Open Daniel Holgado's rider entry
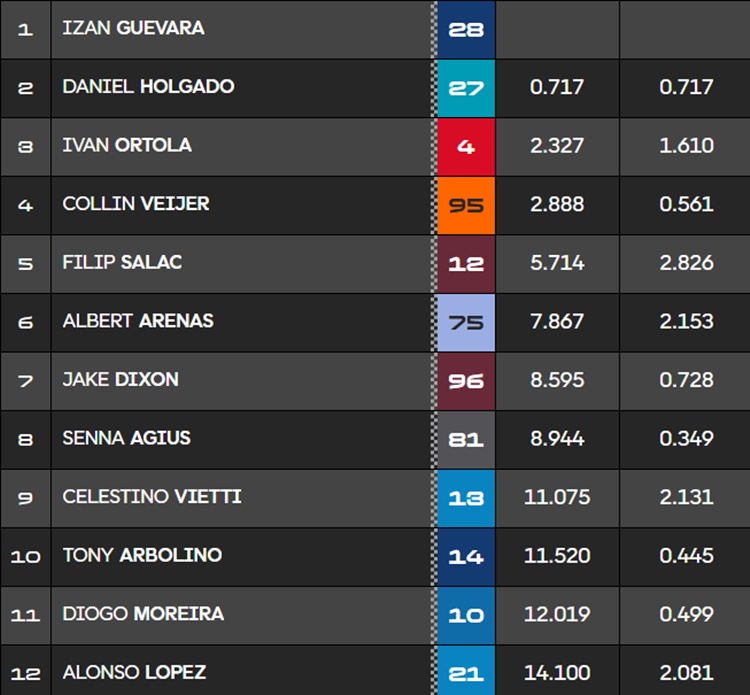This screenshot has height=695, width=750. click(148, 87)
